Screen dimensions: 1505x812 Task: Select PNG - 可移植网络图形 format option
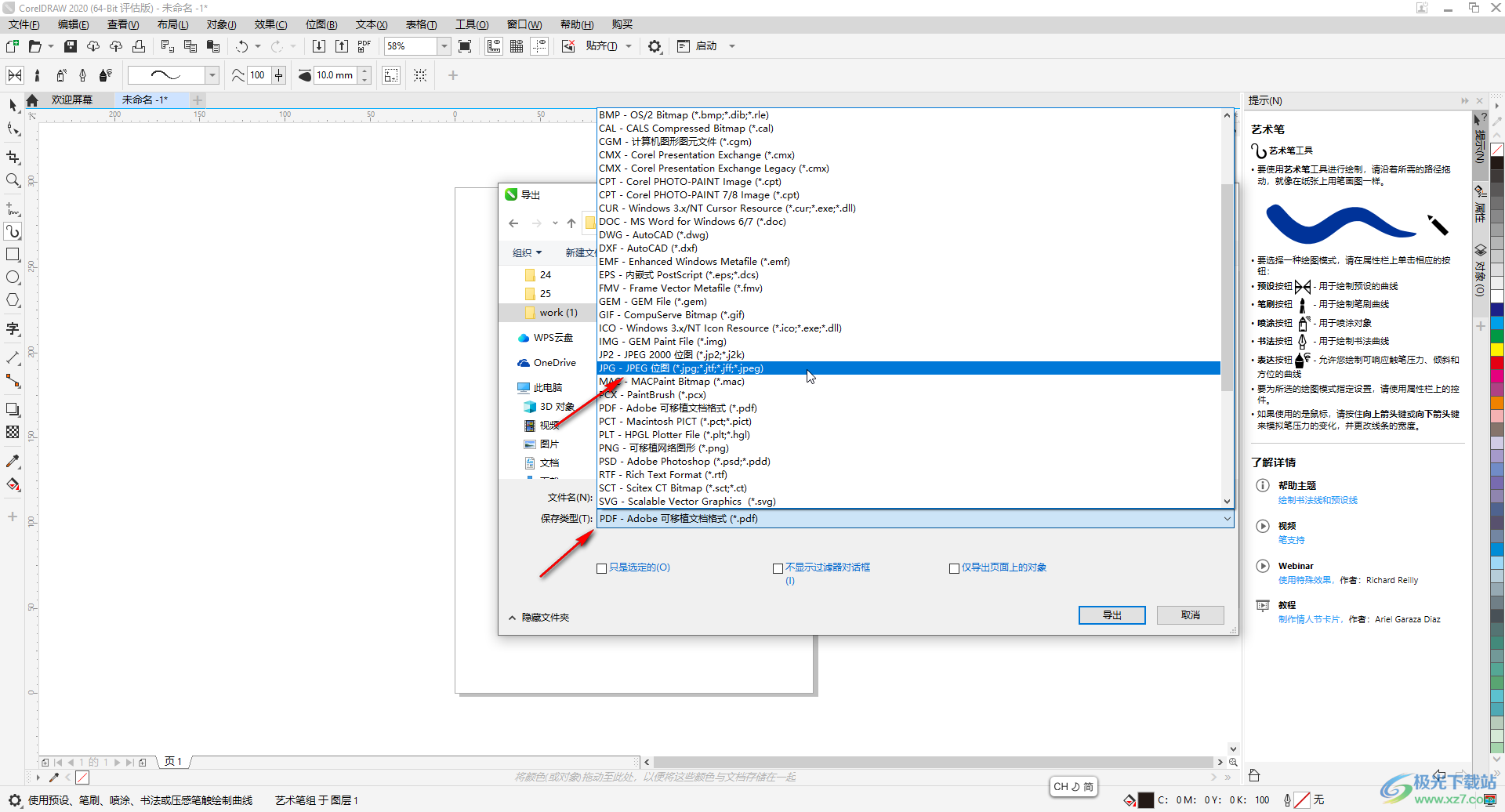click(x=908, y=448)
